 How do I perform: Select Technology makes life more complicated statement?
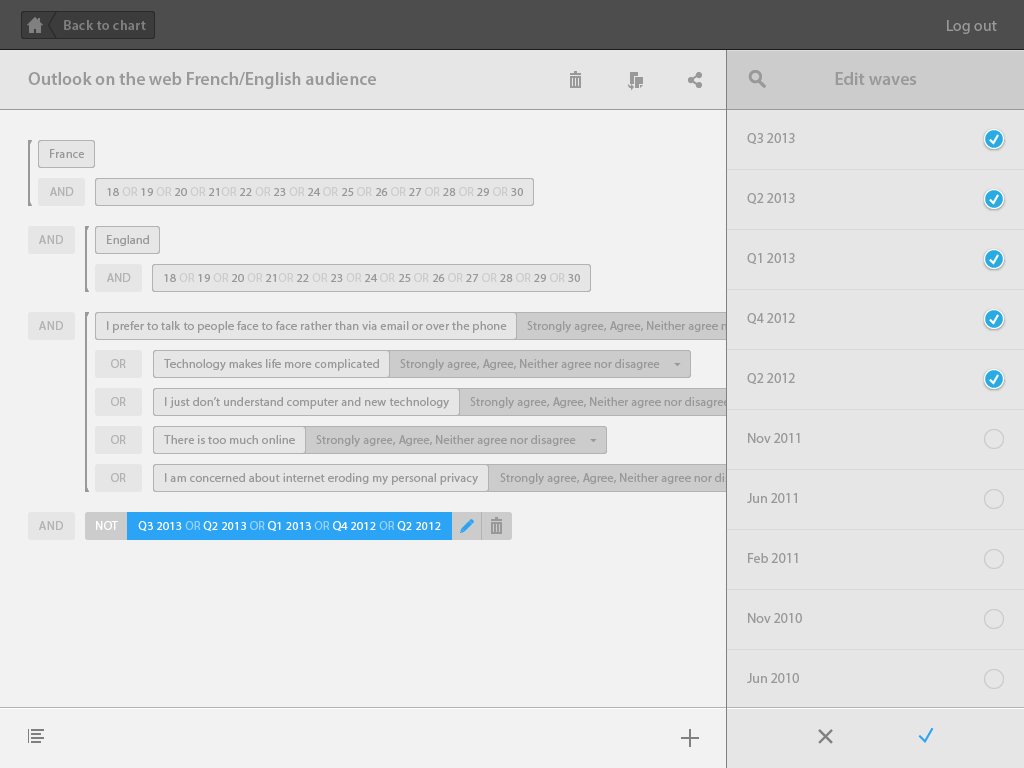[272, 364]
